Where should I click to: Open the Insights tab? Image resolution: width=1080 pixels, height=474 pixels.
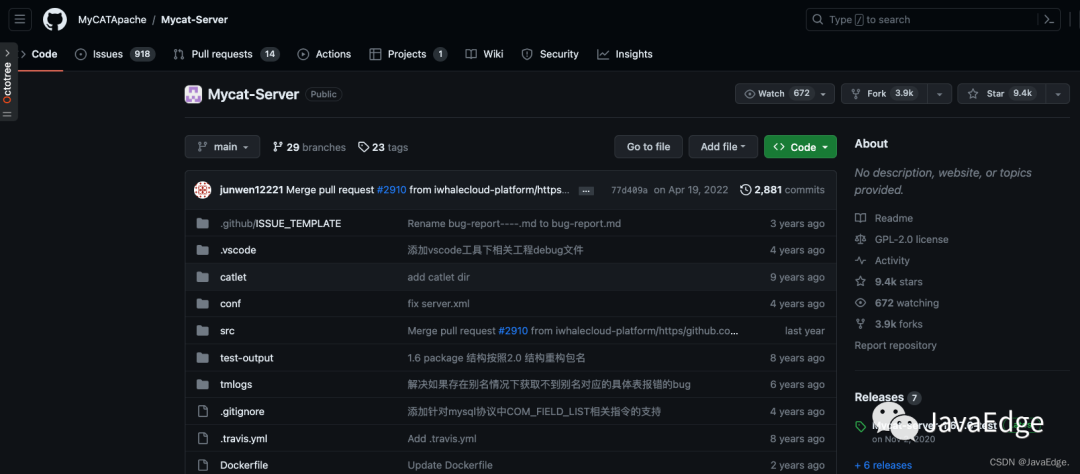(x=625, y=54)
